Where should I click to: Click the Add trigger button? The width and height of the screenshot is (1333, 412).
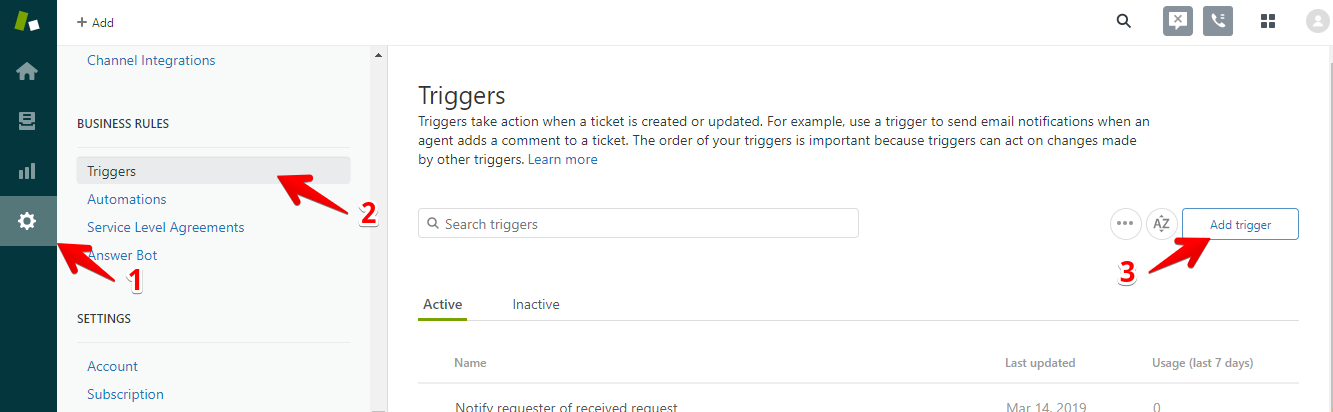[1240, 225]
